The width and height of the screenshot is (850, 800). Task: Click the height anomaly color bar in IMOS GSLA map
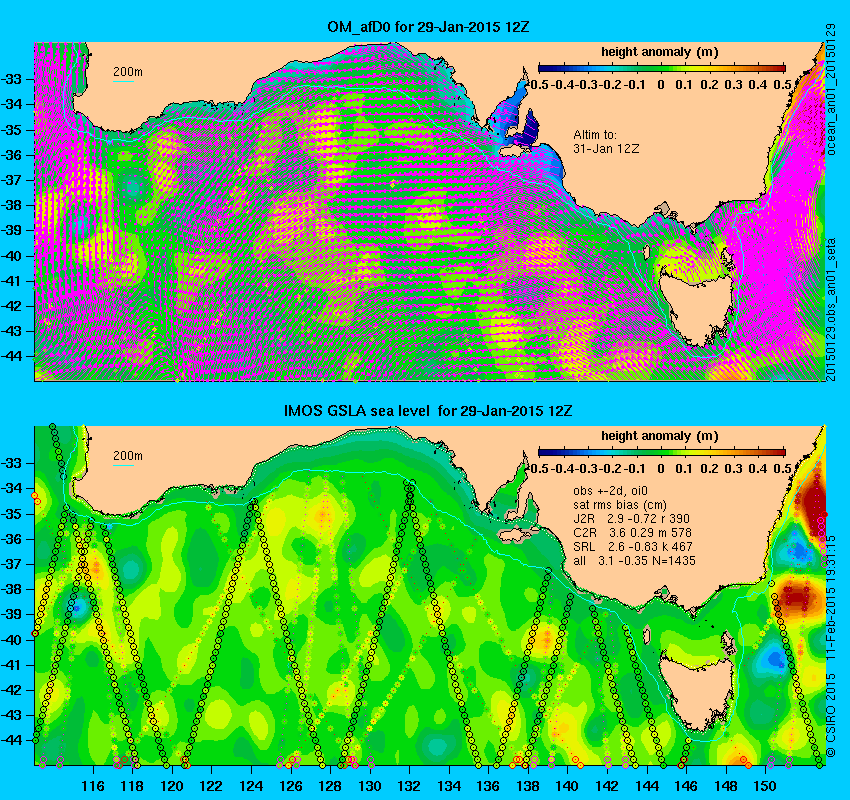click(661, 452)
